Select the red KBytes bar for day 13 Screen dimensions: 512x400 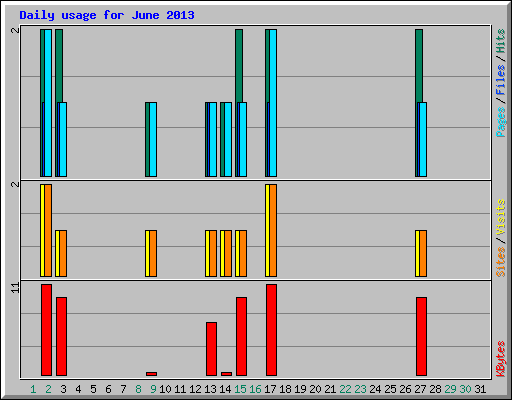(x=211, y=349)
